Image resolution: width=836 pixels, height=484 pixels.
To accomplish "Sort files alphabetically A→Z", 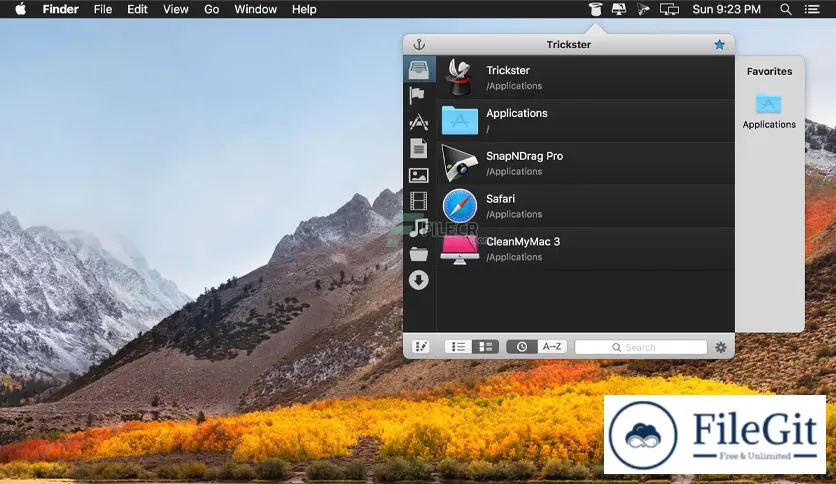I will (x=552, y=347).
